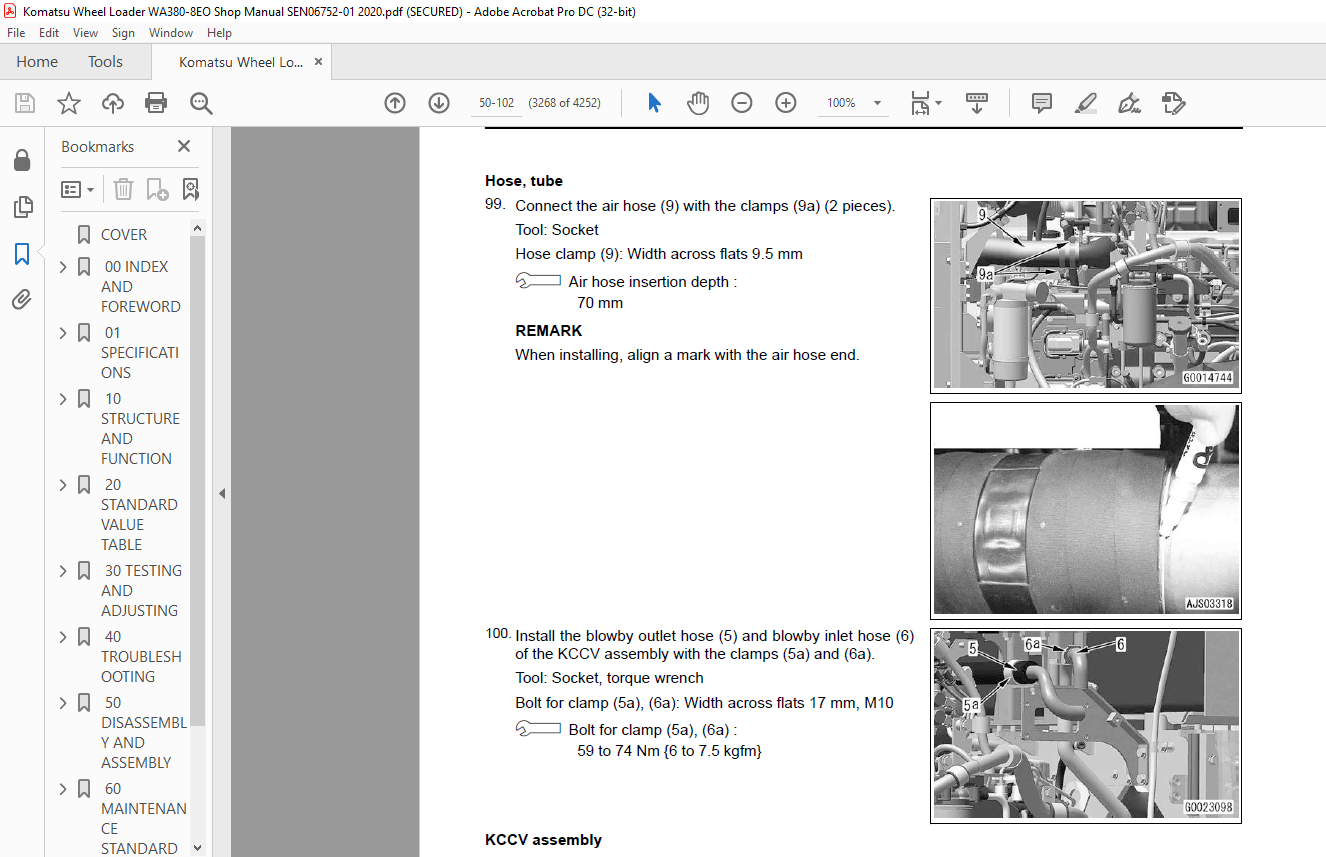Open the Sign document tool

1130,103
